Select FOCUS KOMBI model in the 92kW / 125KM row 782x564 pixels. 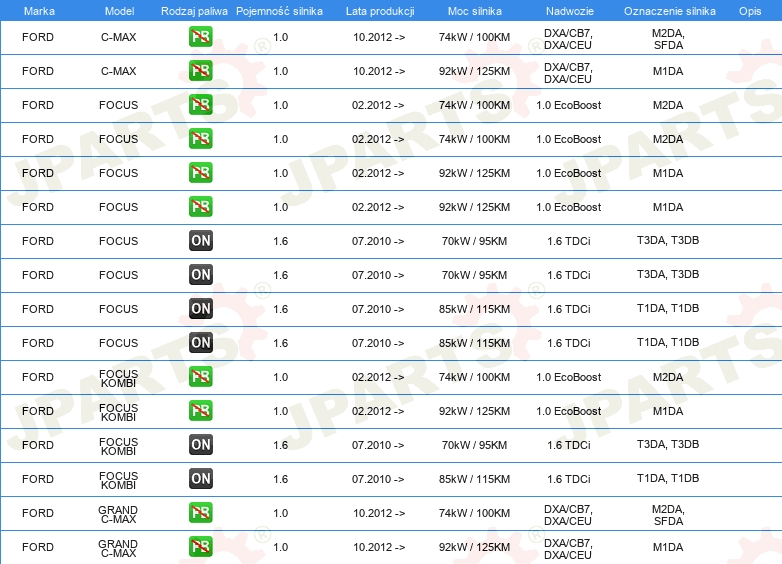[119, 412]
